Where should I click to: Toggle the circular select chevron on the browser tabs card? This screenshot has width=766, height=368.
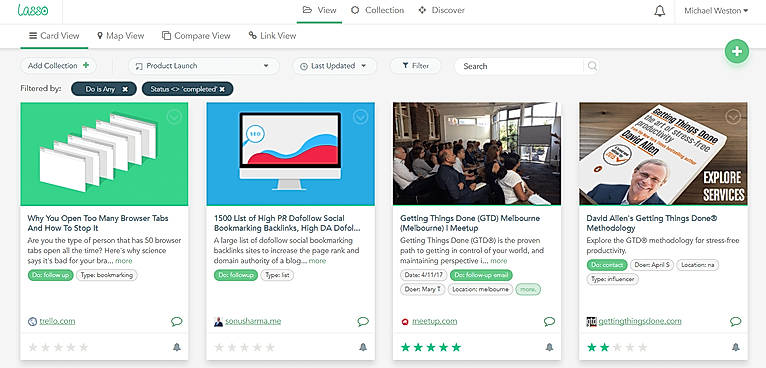[174, 117]
